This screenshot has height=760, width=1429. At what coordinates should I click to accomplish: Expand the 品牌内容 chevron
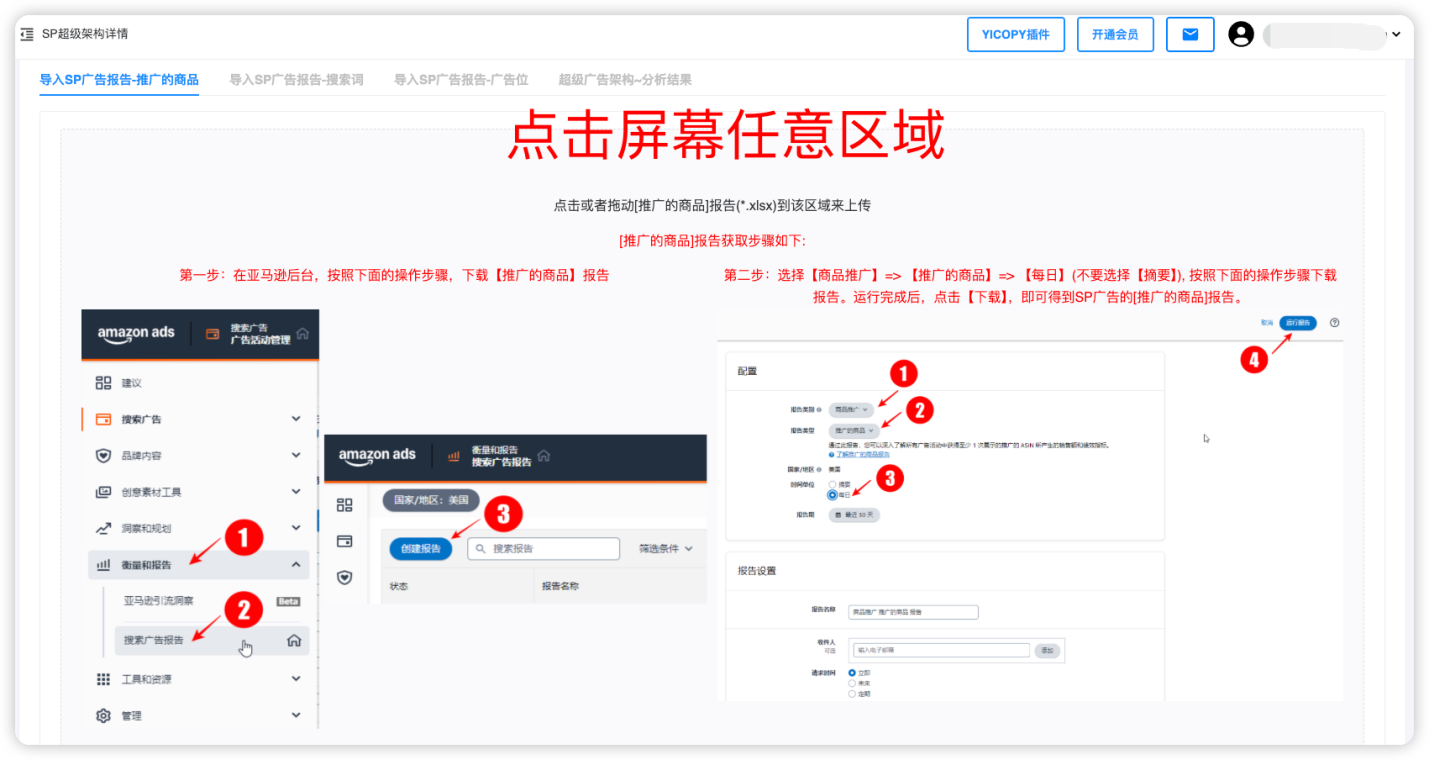296,455
